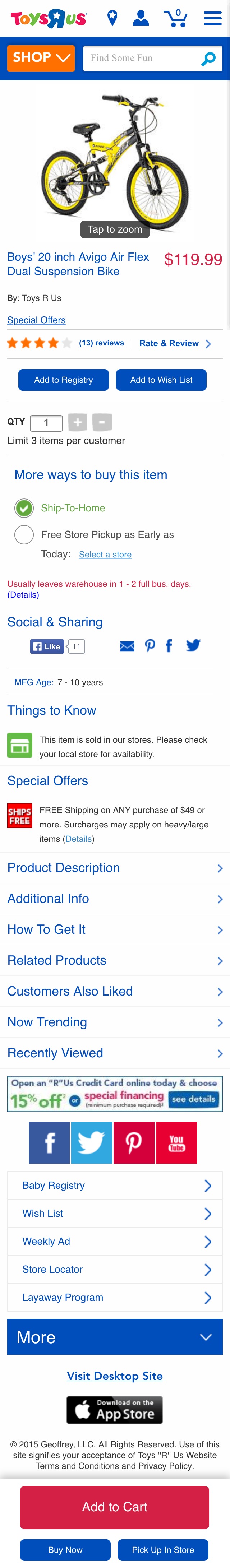Open the SHOP dropdown
230x1568 pixels.
40,59
